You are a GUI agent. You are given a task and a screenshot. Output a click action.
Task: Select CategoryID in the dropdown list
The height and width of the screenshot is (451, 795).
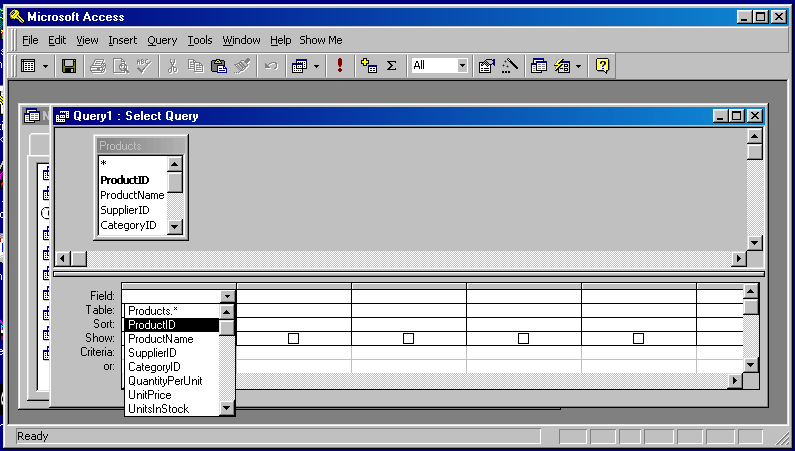click(x=172, y=367)
